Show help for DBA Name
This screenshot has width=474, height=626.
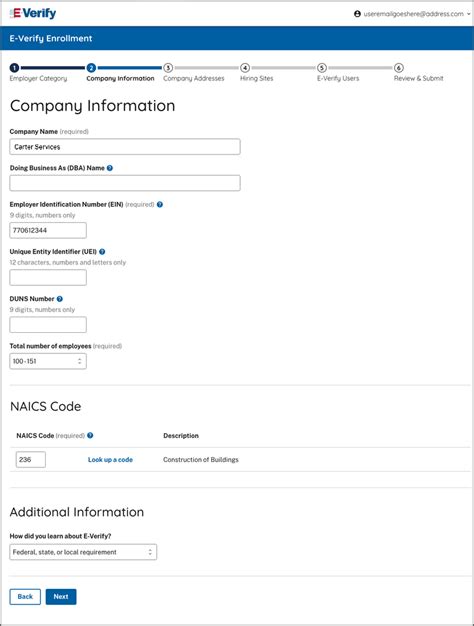click(x=110, y=168)
